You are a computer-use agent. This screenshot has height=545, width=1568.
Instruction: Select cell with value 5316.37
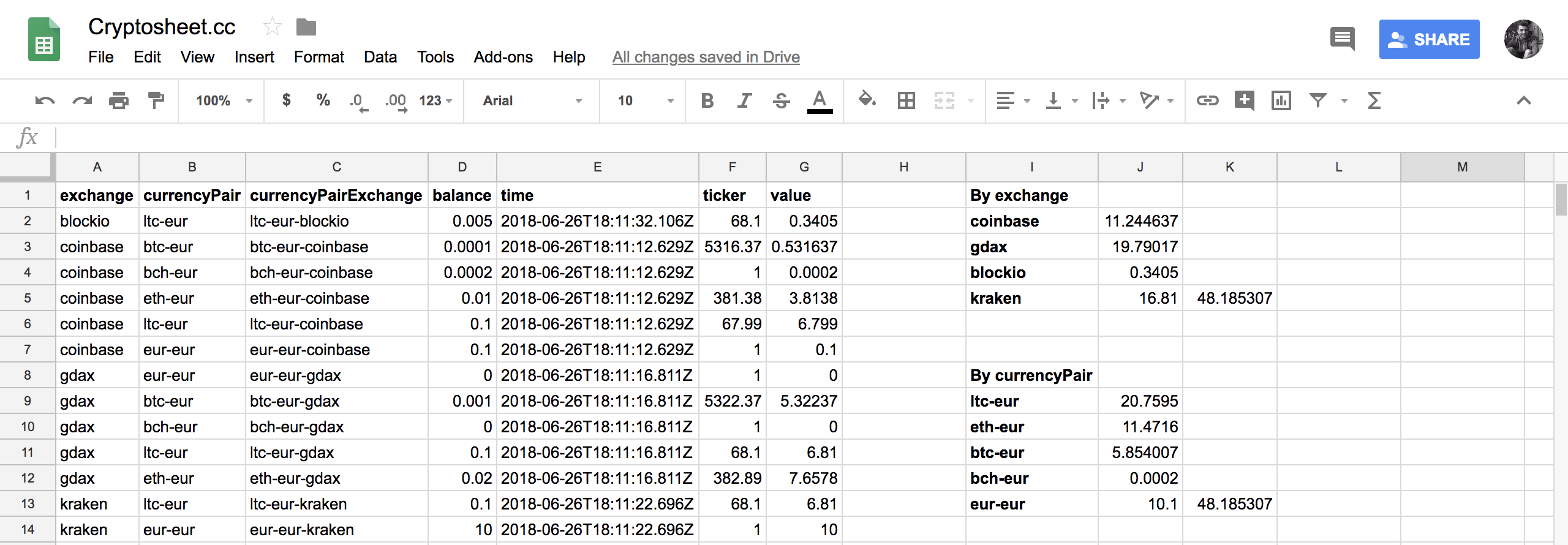pyautogui.click(x=732, y=247)
